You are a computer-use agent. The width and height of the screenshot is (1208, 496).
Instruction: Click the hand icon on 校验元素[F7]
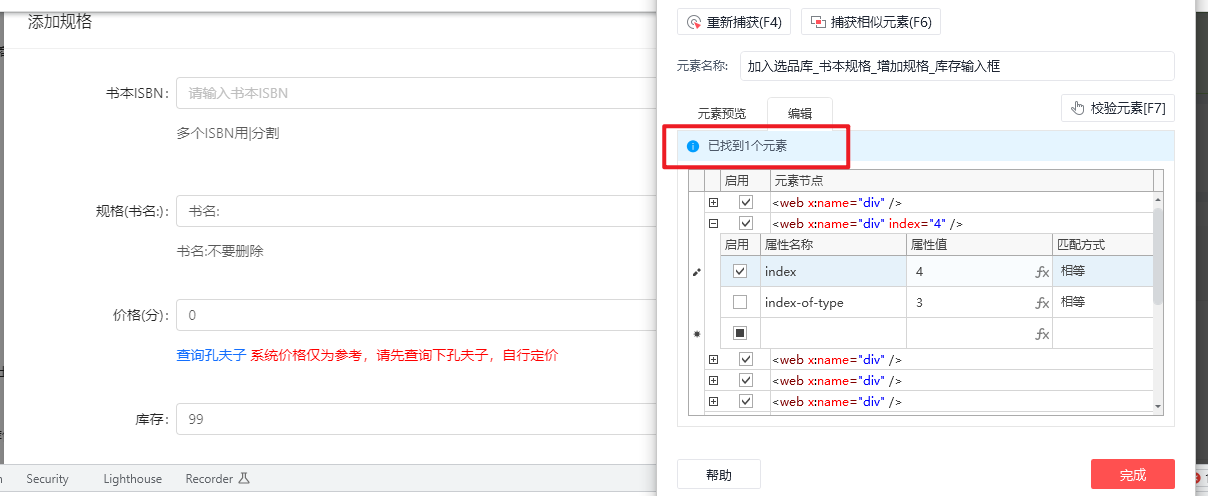tap(1078, 108)
